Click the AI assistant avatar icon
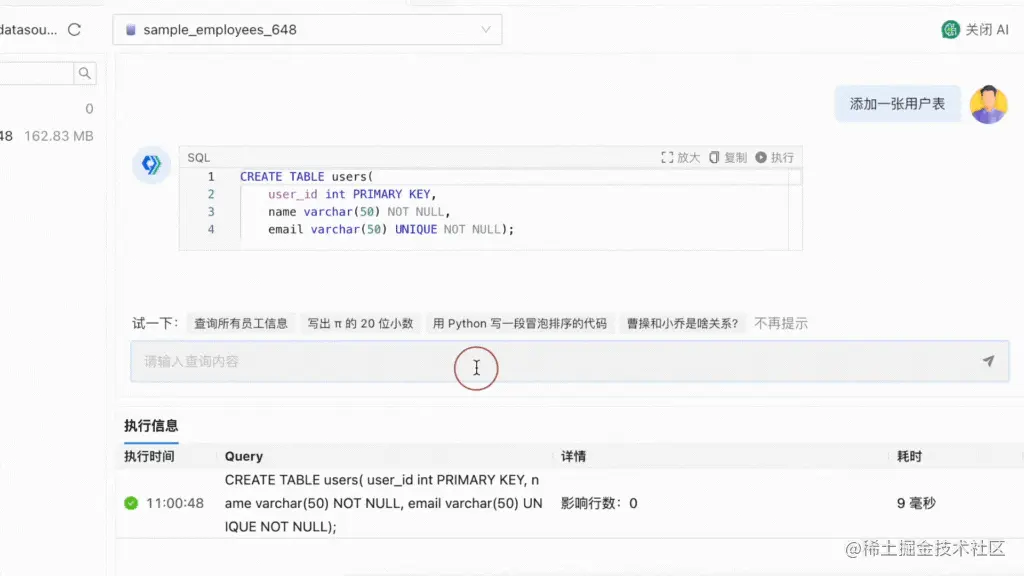This screenshot has height=576, width=1024. tap(152, 165)
